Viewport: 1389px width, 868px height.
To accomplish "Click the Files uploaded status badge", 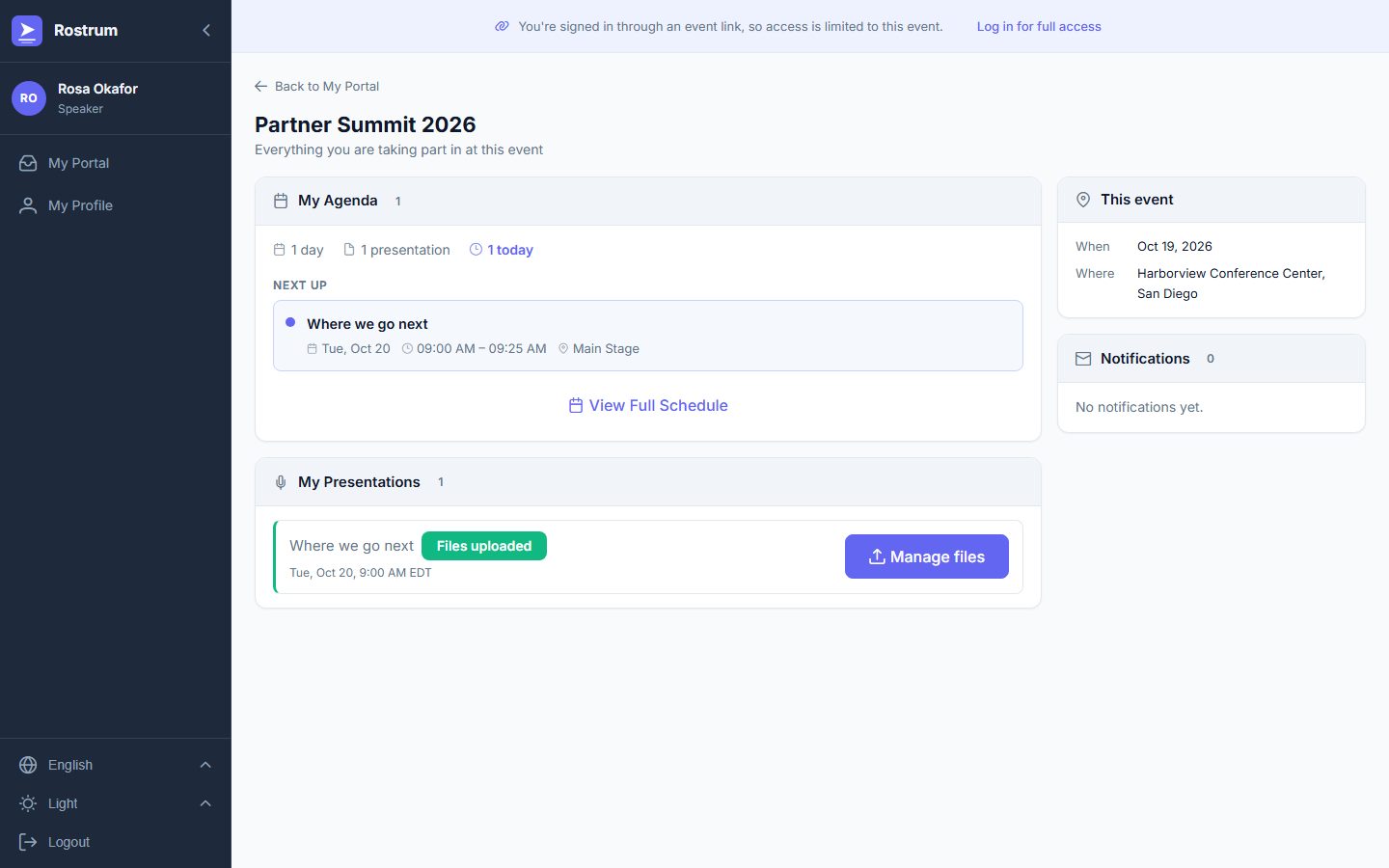I will coord(484,546).
